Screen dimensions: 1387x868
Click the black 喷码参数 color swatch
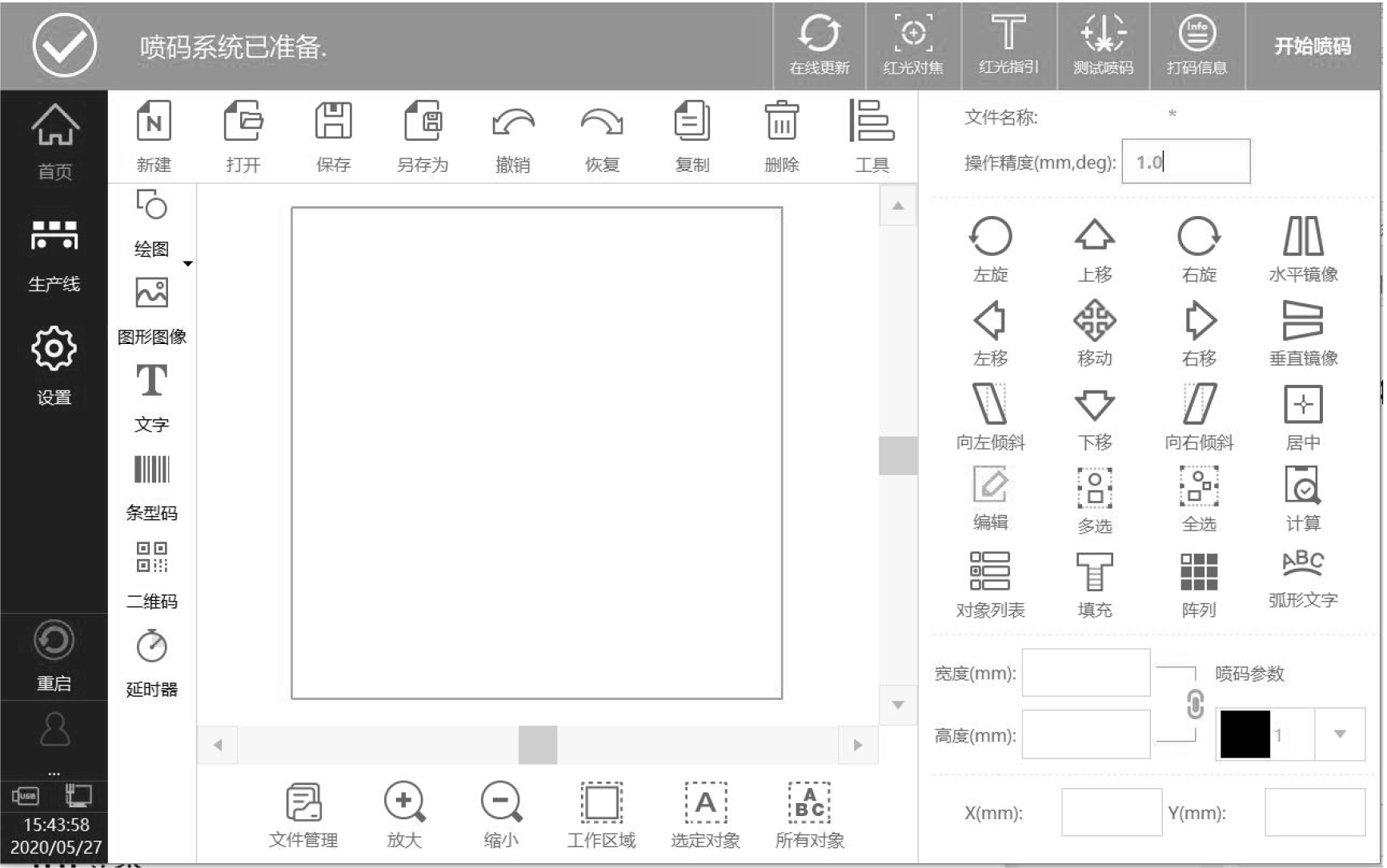pos(1245,734)
